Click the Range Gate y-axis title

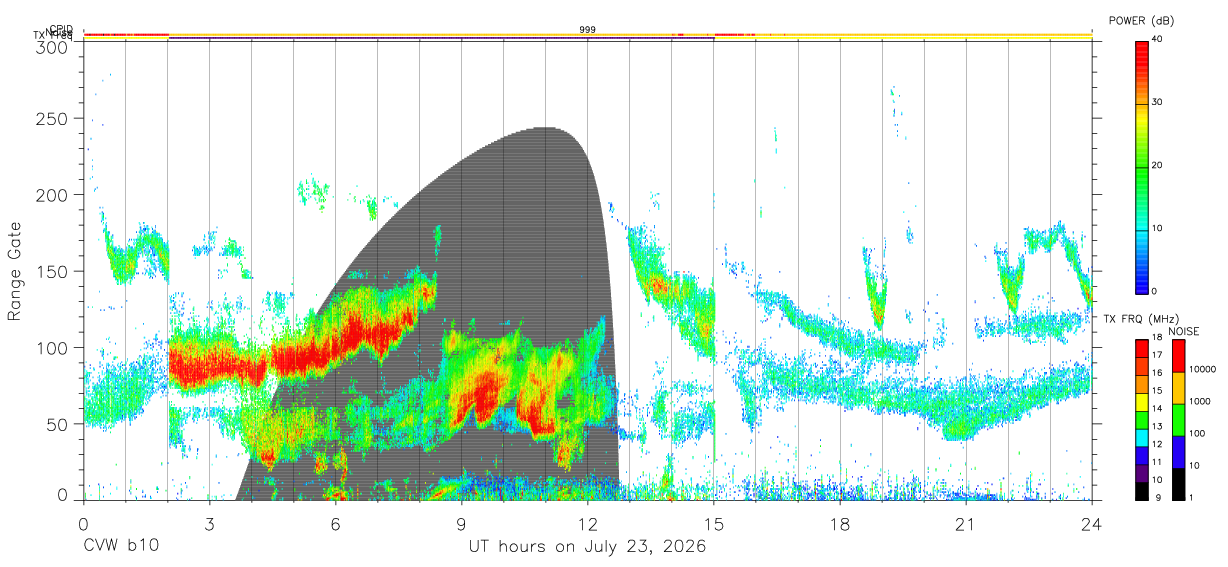coord(15,272)
